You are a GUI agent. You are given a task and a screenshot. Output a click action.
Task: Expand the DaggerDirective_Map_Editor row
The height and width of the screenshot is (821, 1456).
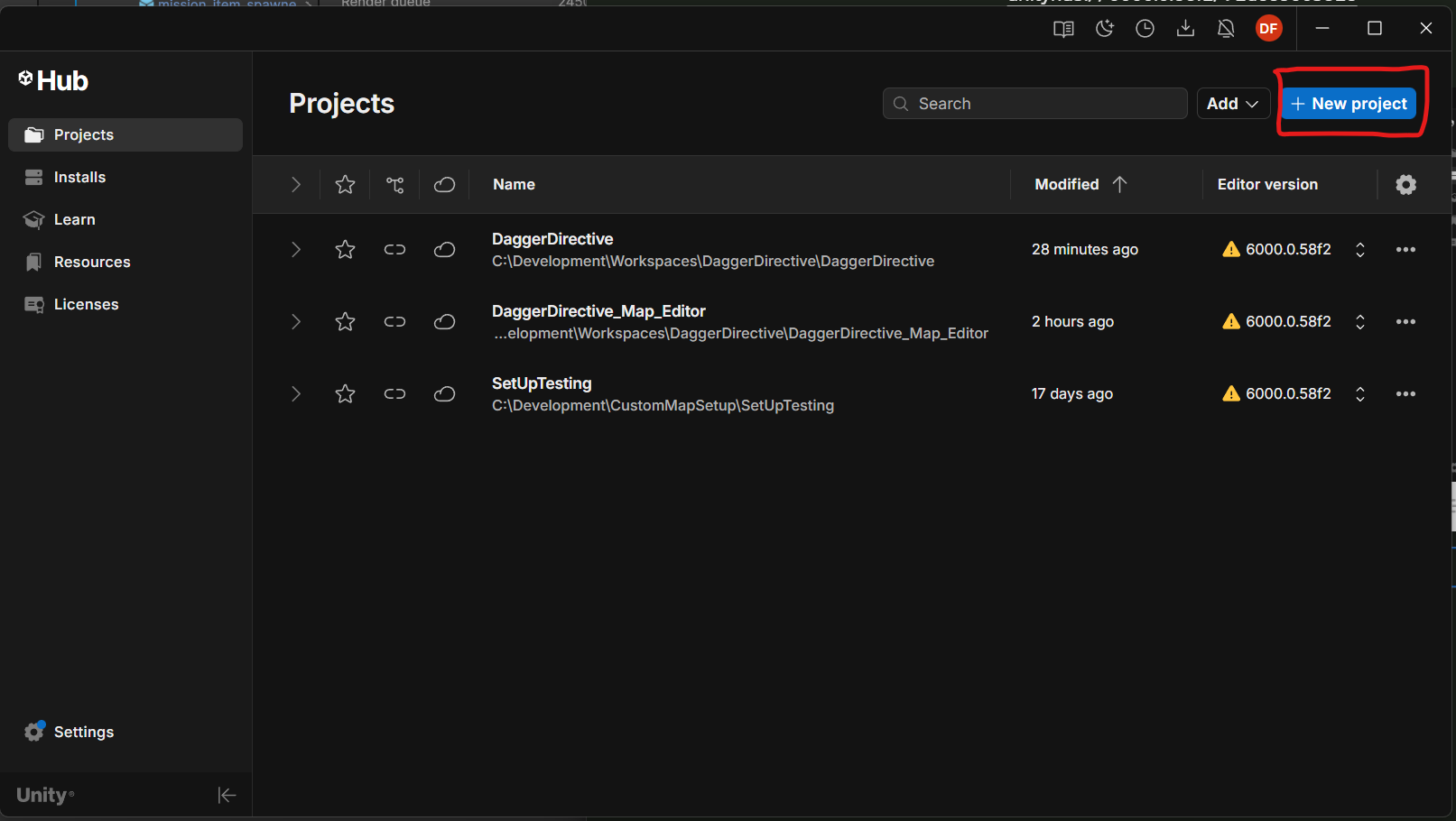(295, 321)
